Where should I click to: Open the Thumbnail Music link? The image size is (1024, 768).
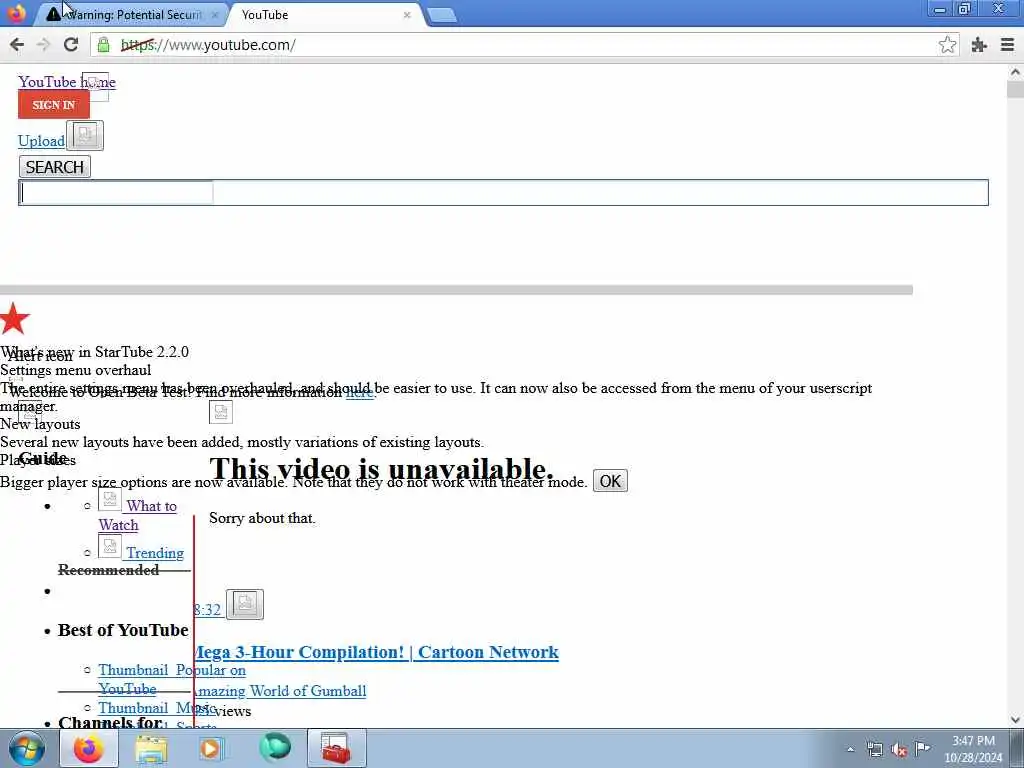point(157,708)
